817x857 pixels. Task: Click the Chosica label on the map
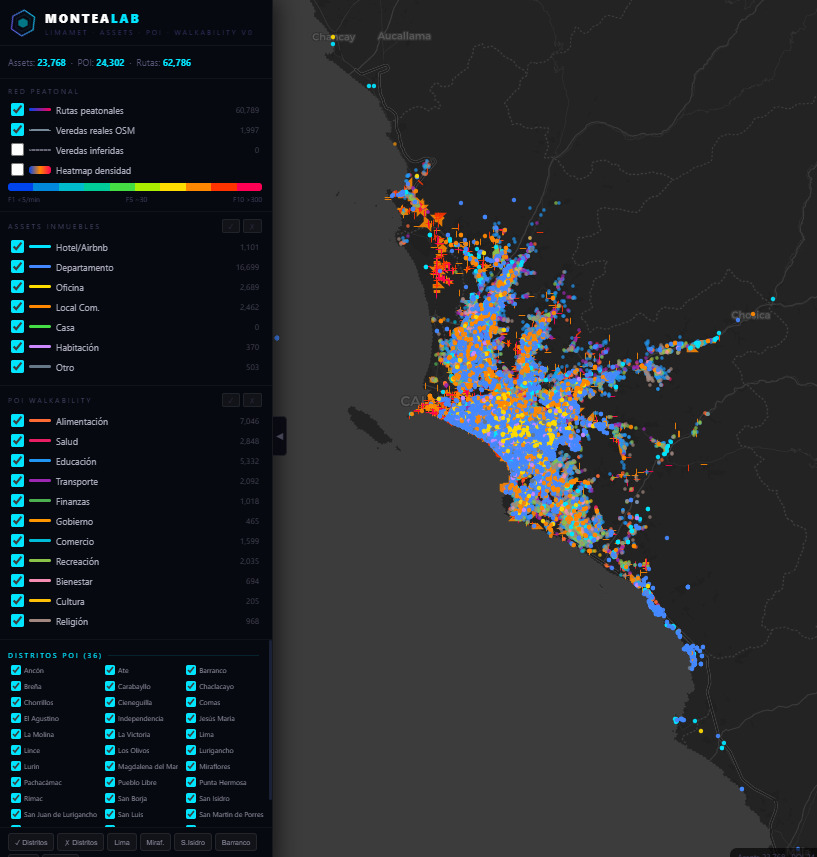750,315
